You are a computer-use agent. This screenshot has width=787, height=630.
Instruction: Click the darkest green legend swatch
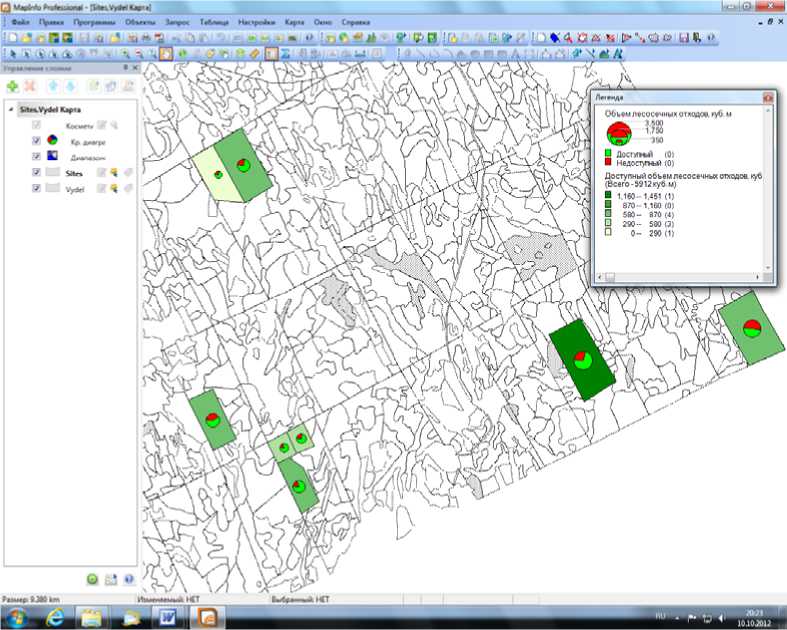tap(607, 195)
